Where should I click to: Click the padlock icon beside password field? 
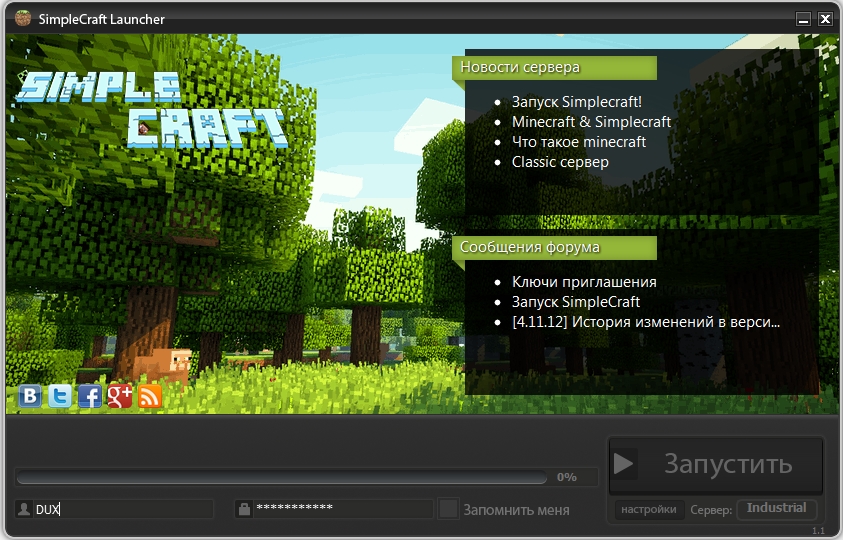[x=244, y=509]
